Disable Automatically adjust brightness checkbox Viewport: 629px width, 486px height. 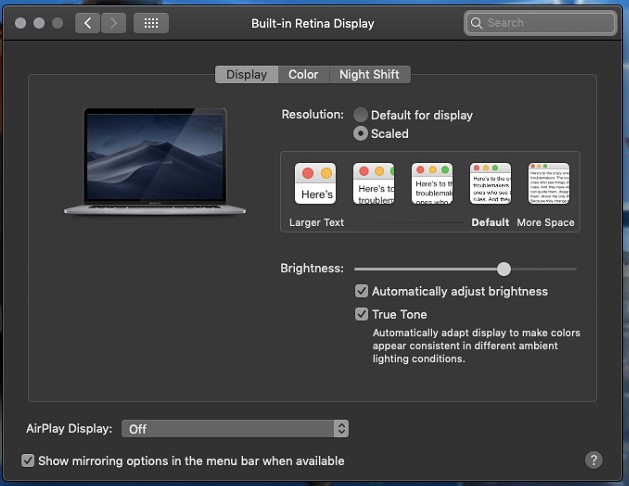point(362,292)
